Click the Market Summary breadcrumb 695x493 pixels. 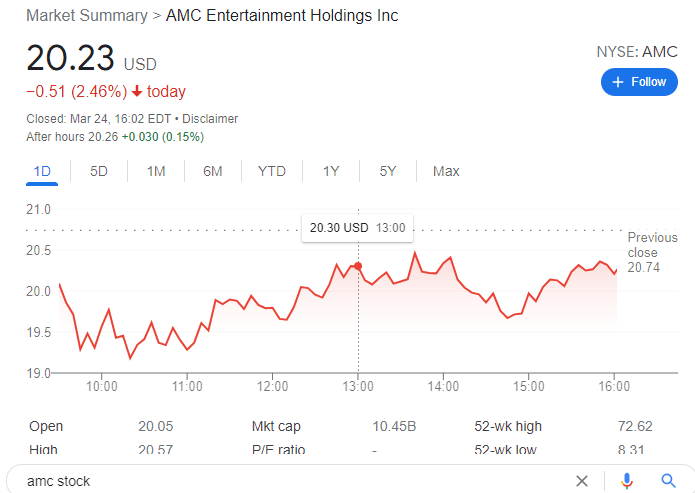click(x=86, y=16)
